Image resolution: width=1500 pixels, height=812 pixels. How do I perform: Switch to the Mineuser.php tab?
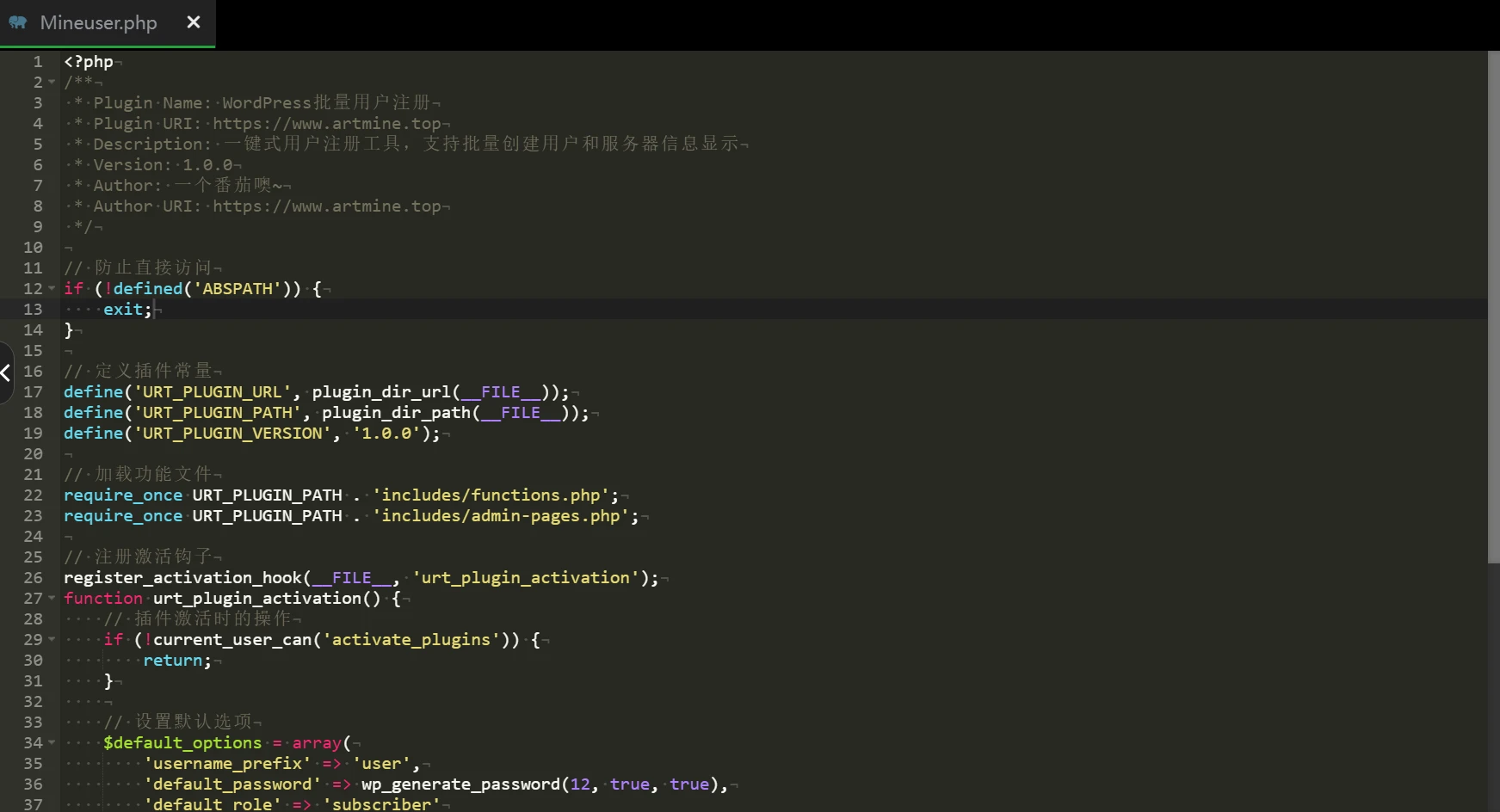98,23
